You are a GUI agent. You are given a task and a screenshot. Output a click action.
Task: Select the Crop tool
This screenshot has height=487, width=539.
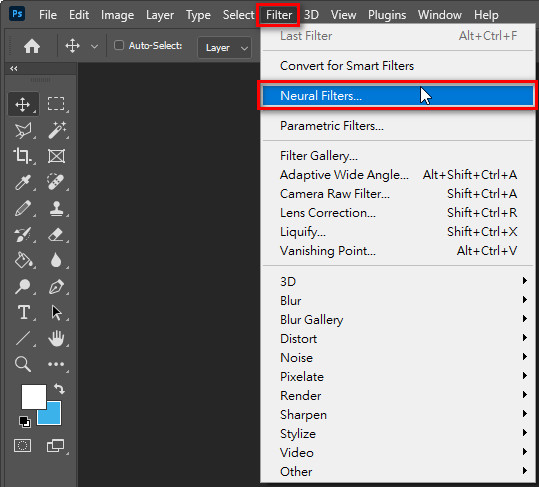pyautogui.click(x=23, y=156)
